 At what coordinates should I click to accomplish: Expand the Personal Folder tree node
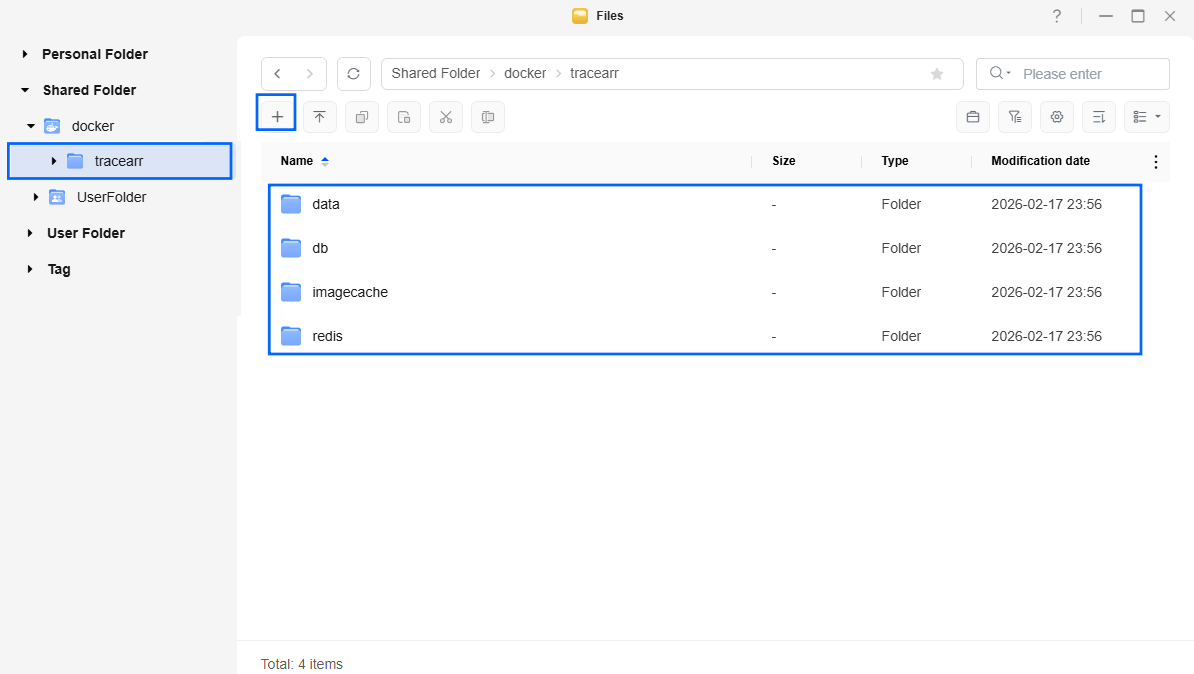tap(25, 54)
